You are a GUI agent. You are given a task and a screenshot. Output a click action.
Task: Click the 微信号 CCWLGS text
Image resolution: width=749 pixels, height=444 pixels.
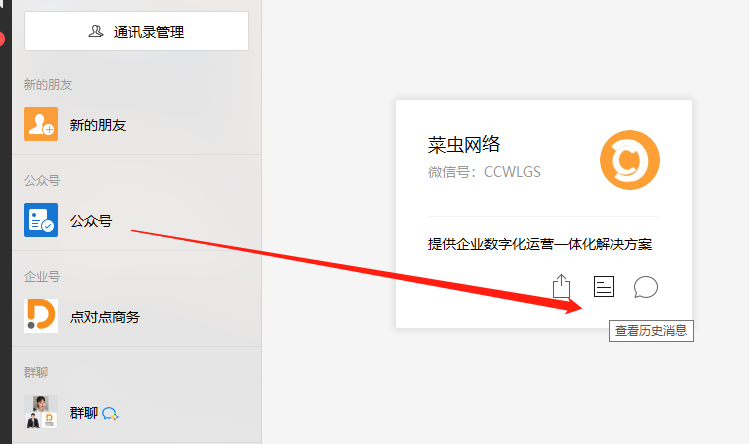click(x=484, y=172)
